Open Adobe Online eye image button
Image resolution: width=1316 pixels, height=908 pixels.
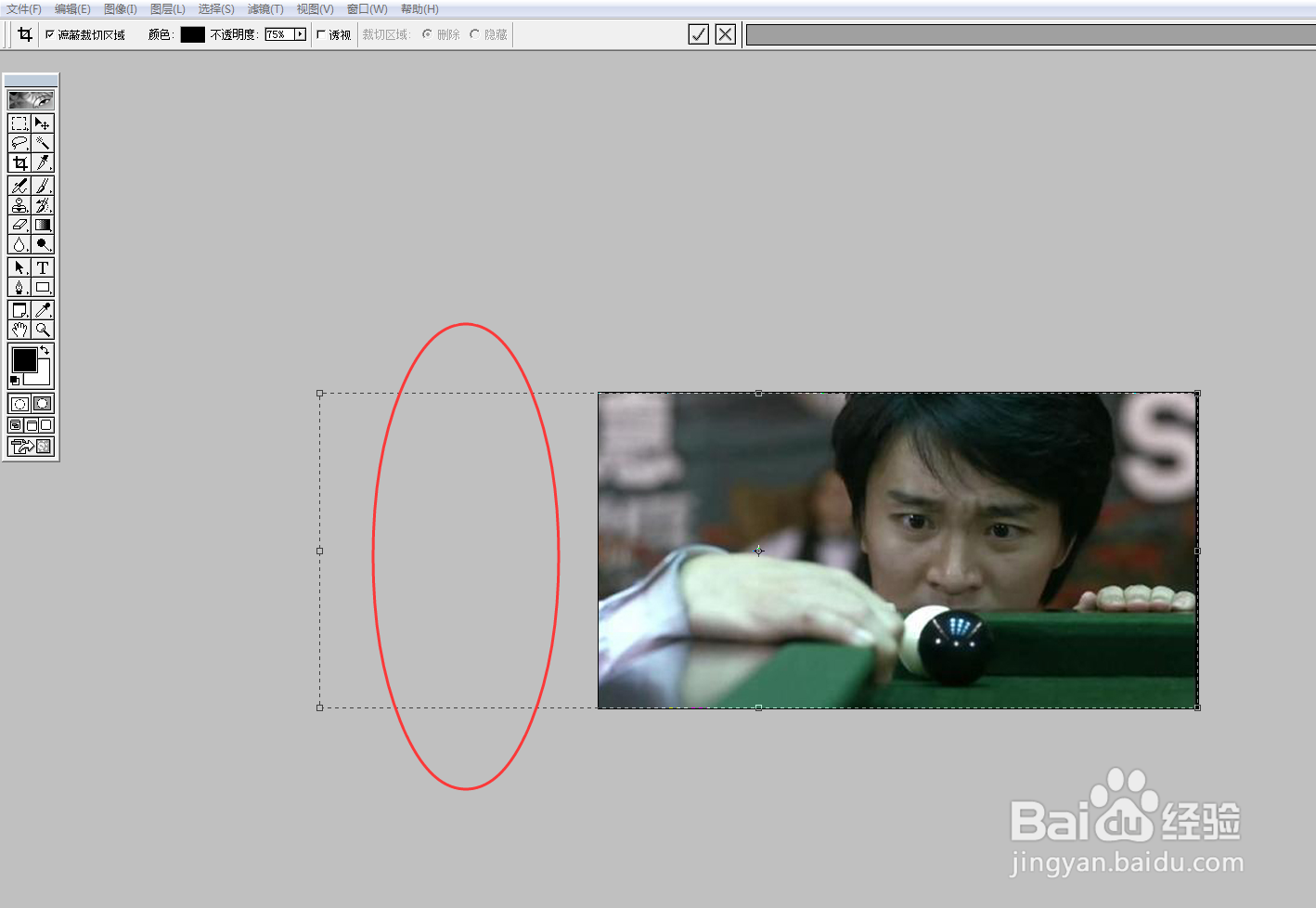pos(31,99)
